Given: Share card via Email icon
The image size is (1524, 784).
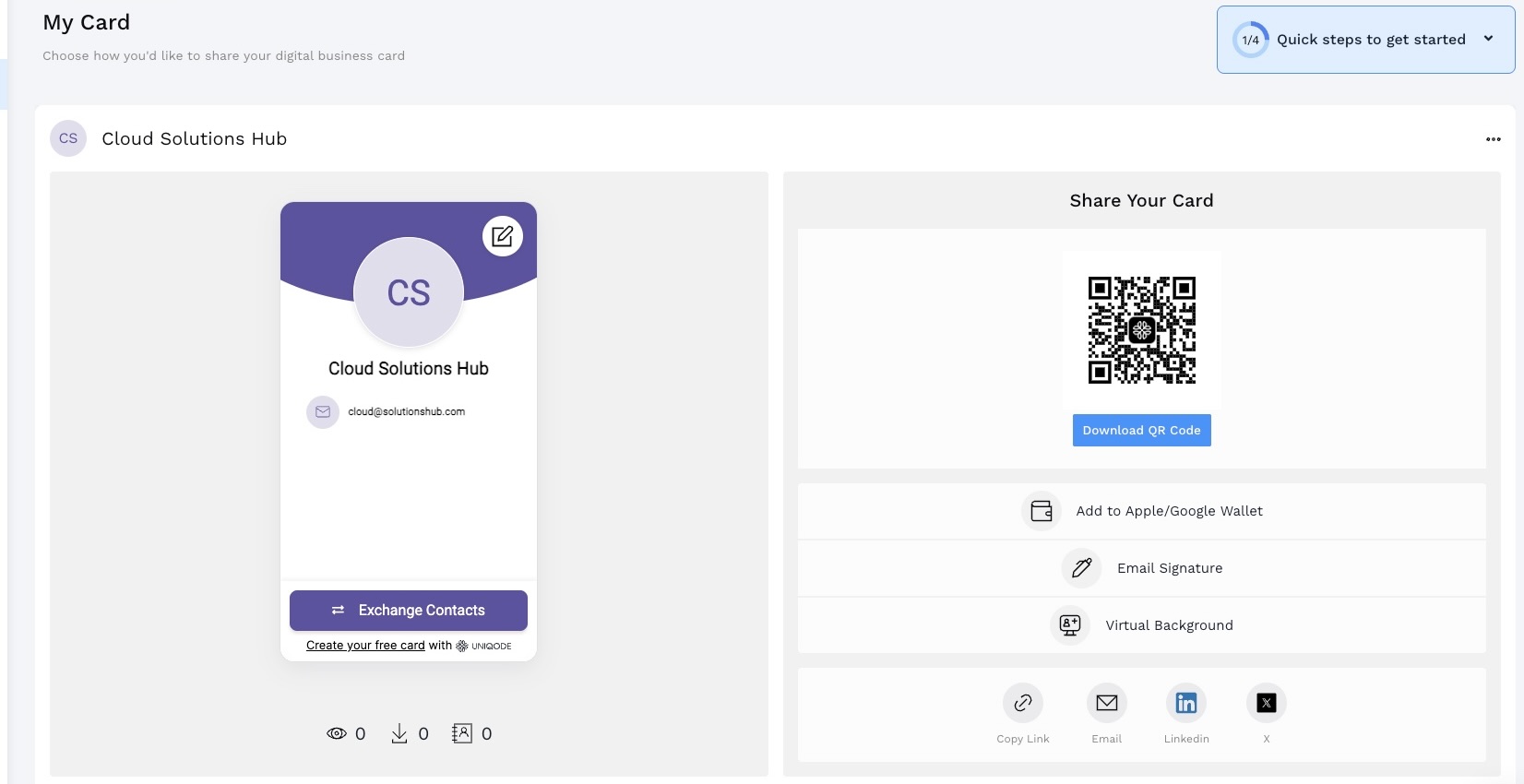Looking at the screenshot, I should coord(1106,703).
